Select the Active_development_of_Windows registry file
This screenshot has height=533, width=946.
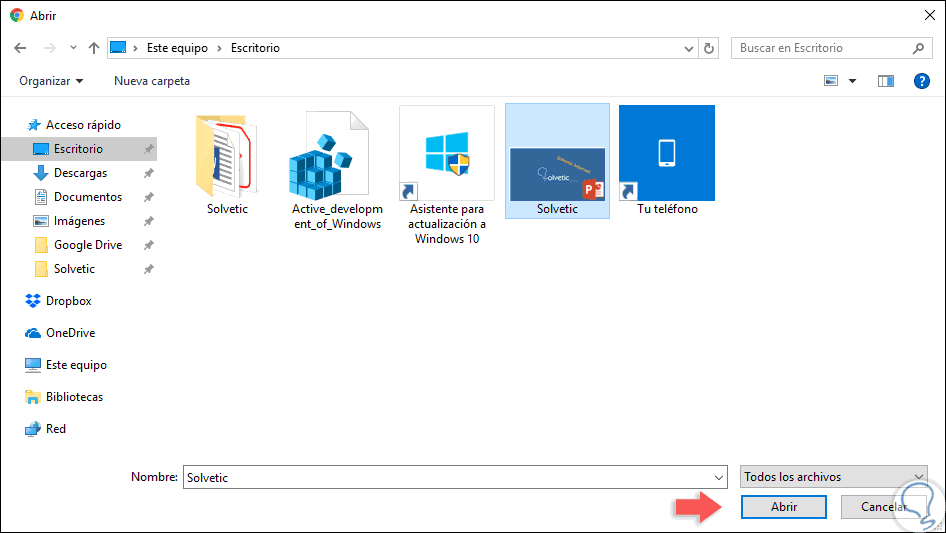pos(336,172)
